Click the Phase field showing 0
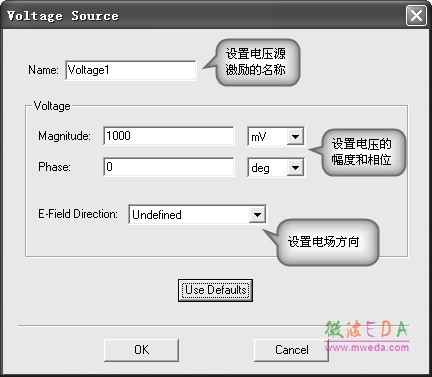 tap(169, 167)
